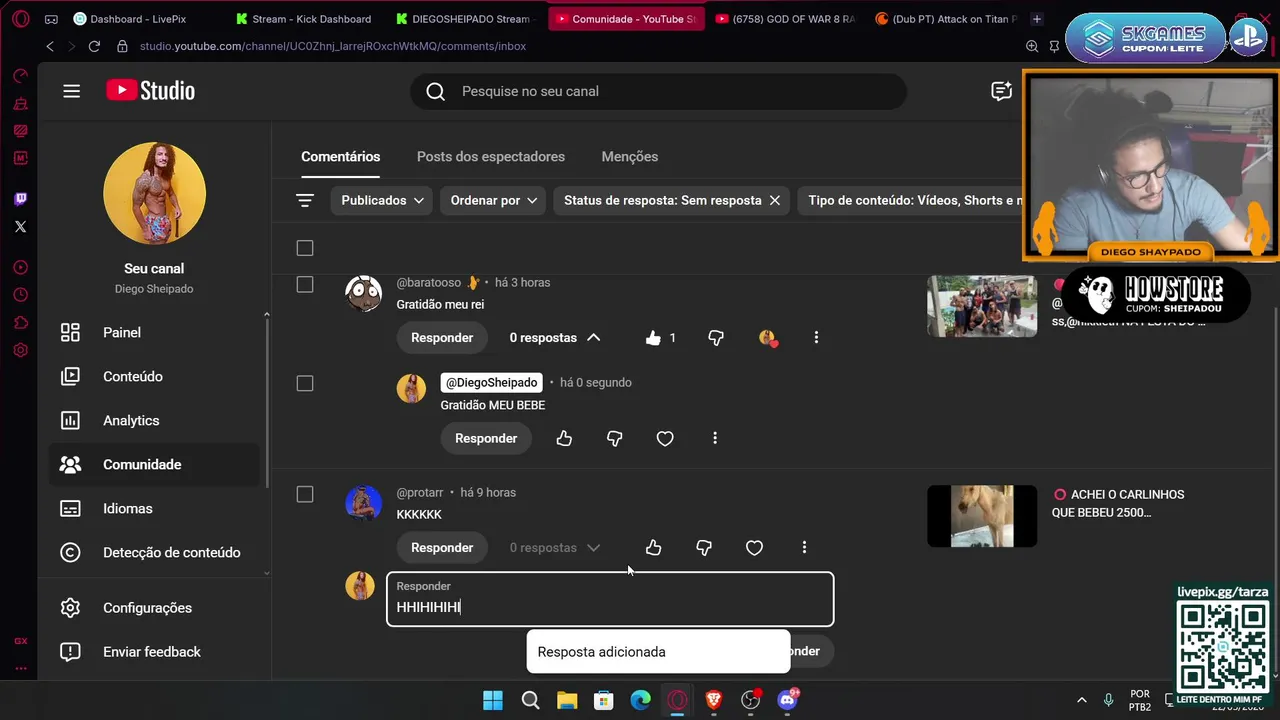Open Analytics in the sidebar
This screenshot has width=1280, height=720.
click(x=154, y=420)
